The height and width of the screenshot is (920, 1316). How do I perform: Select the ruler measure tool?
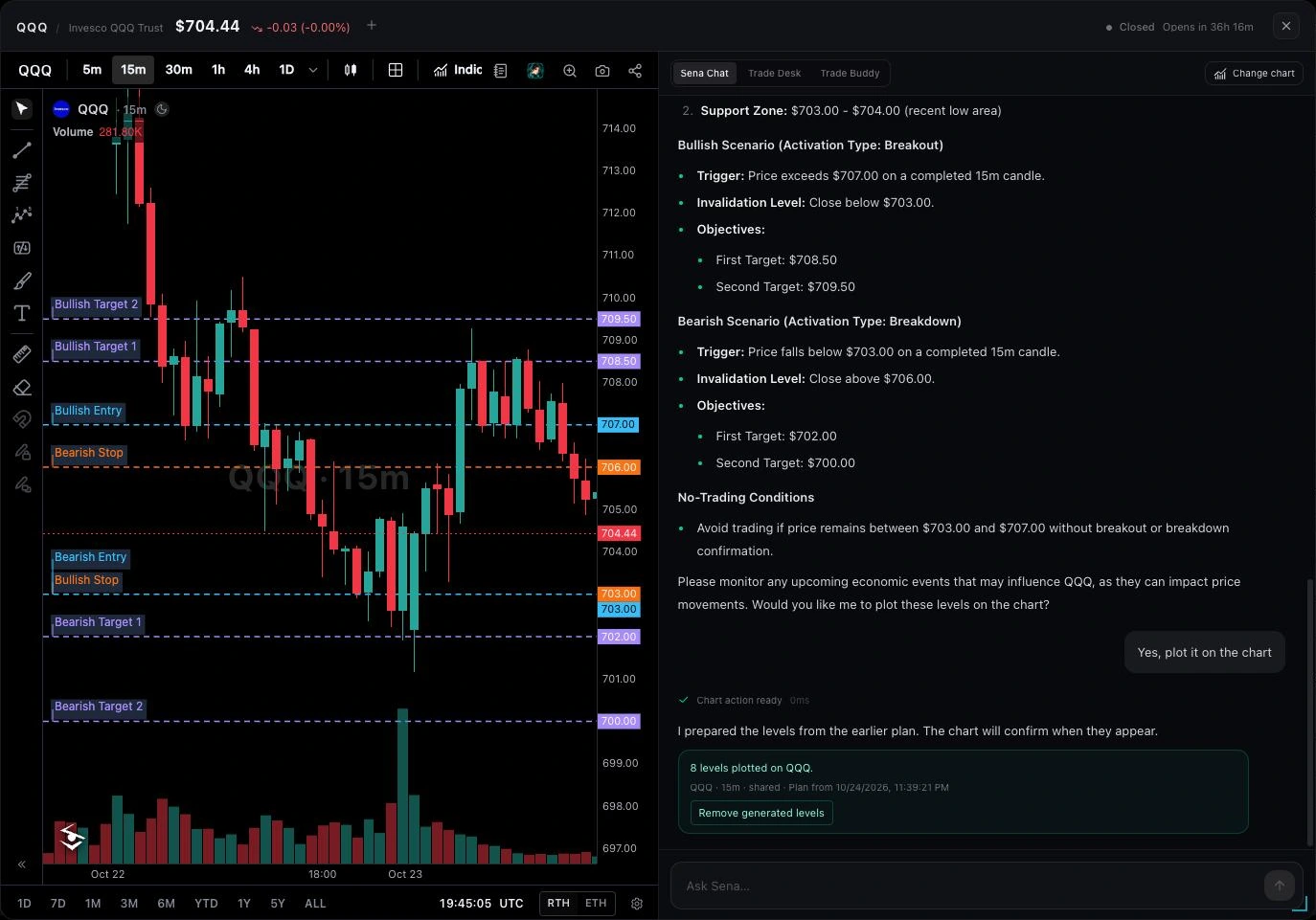pyautogui.click(x=22, y=354)
